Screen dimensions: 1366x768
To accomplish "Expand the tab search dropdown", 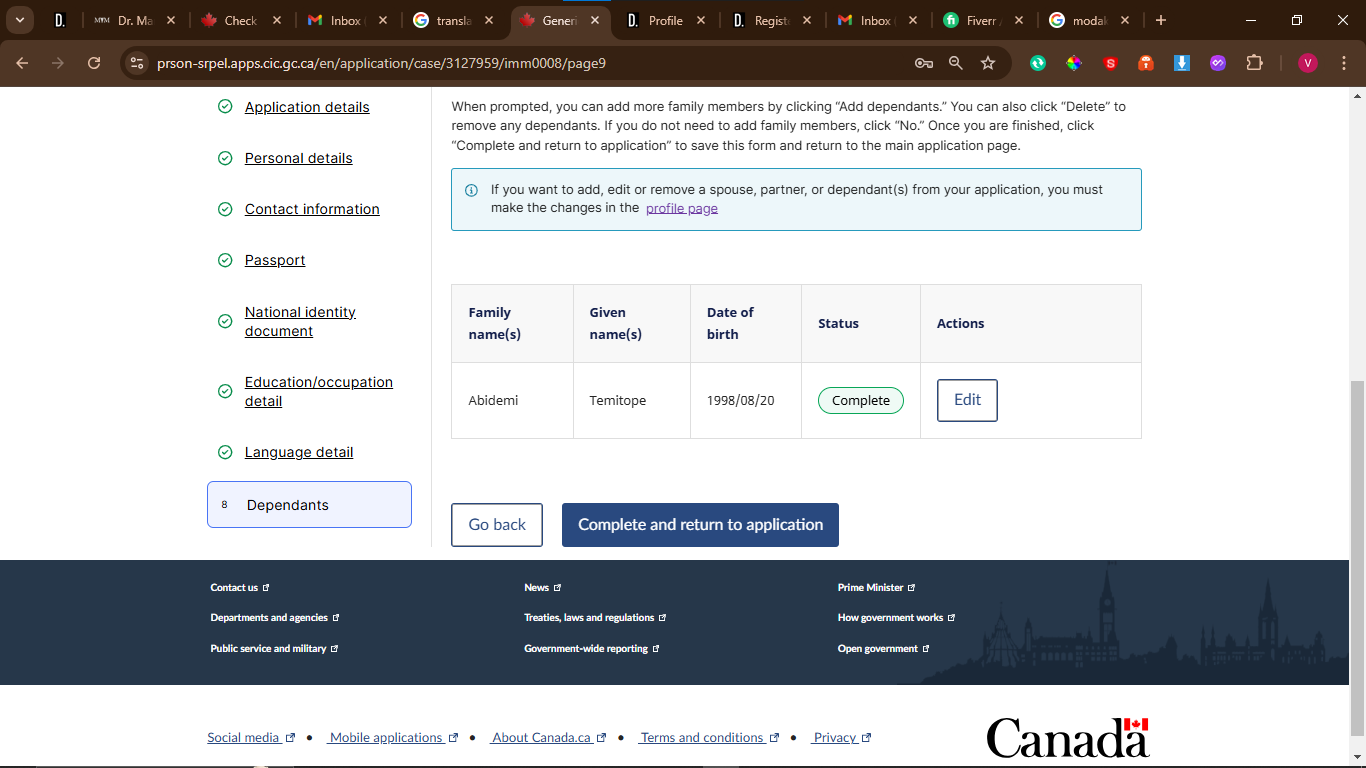I will coord(19,20).
